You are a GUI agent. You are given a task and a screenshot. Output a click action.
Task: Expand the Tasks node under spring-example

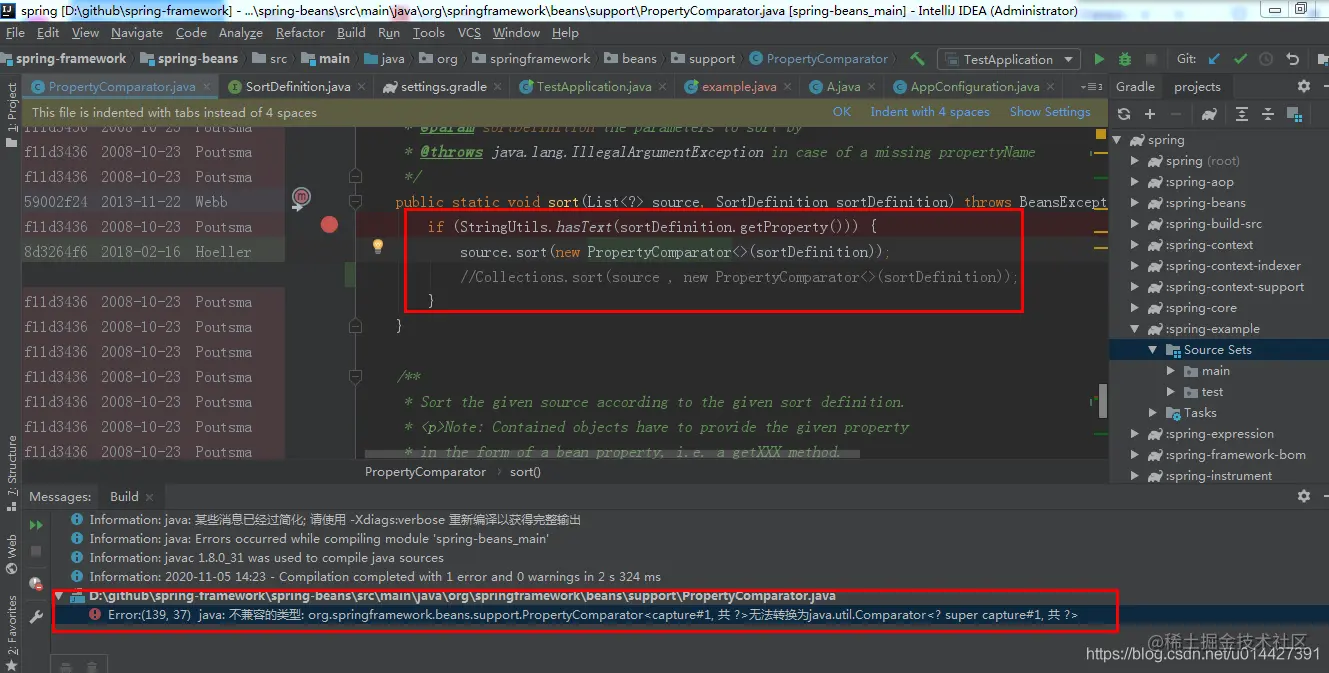pyautogui.click(x=1153, y=413)
